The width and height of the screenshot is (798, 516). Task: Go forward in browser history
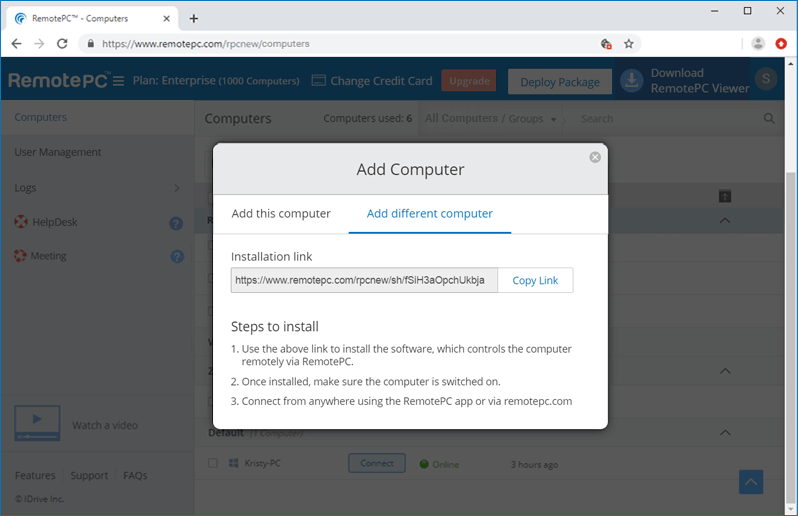[39, 44]
